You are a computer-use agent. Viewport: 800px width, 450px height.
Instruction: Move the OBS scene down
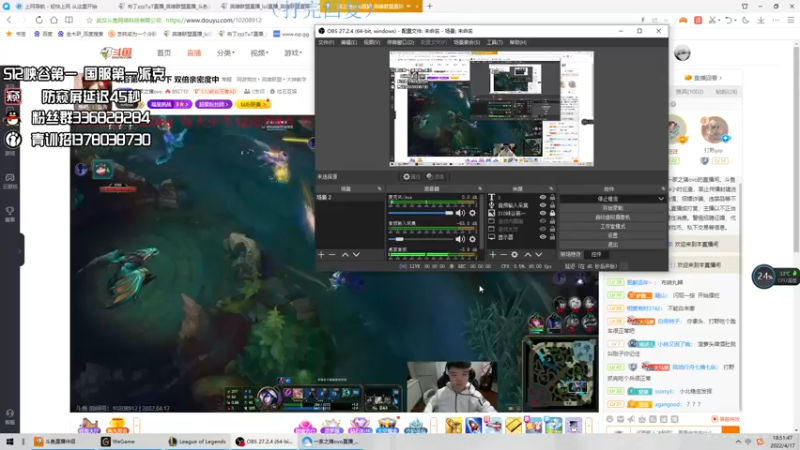356,254
